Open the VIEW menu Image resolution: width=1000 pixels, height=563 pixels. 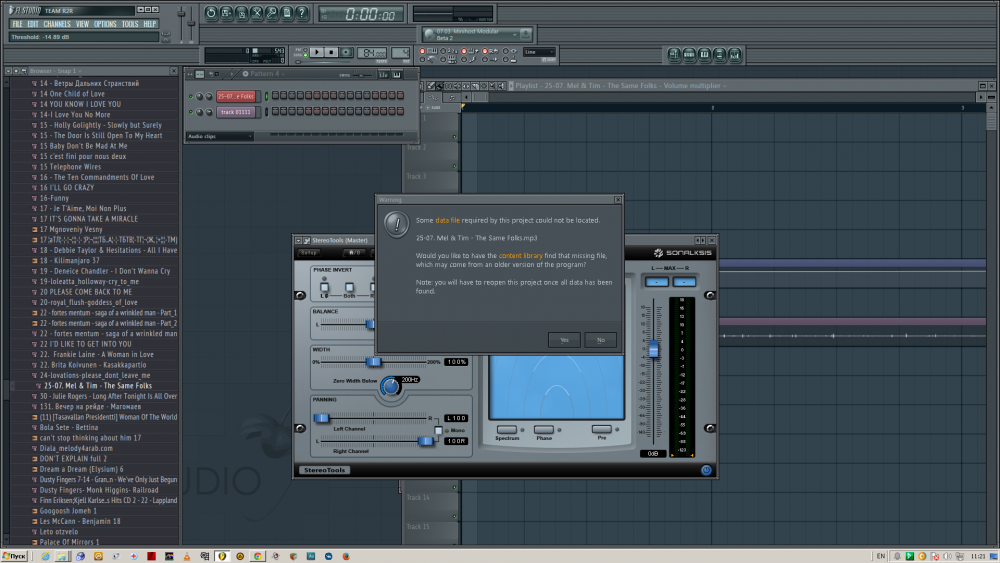[x=82, y=24]
